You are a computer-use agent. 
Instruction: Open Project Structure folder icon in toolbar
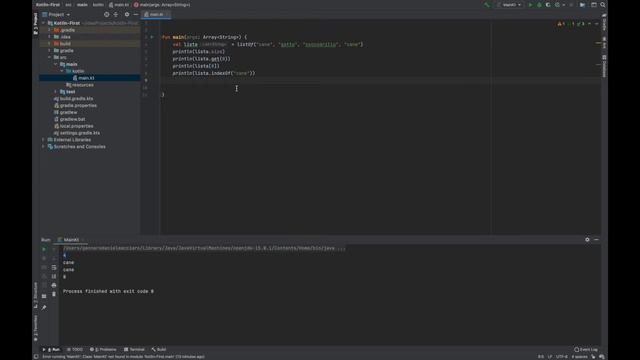point(582,5)
